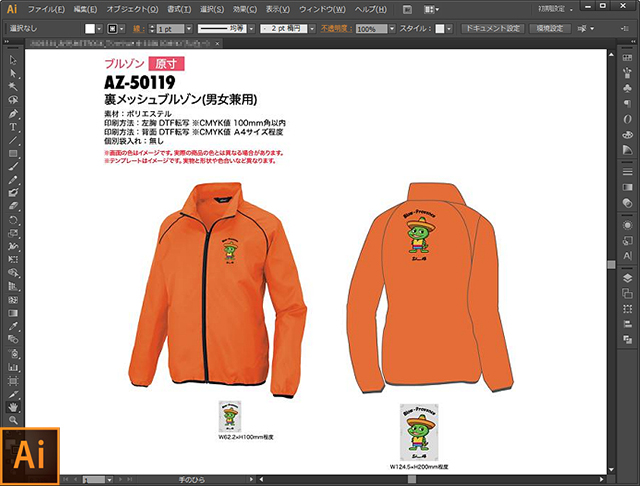
Task: Select the Hand tool
Action: 12,407
